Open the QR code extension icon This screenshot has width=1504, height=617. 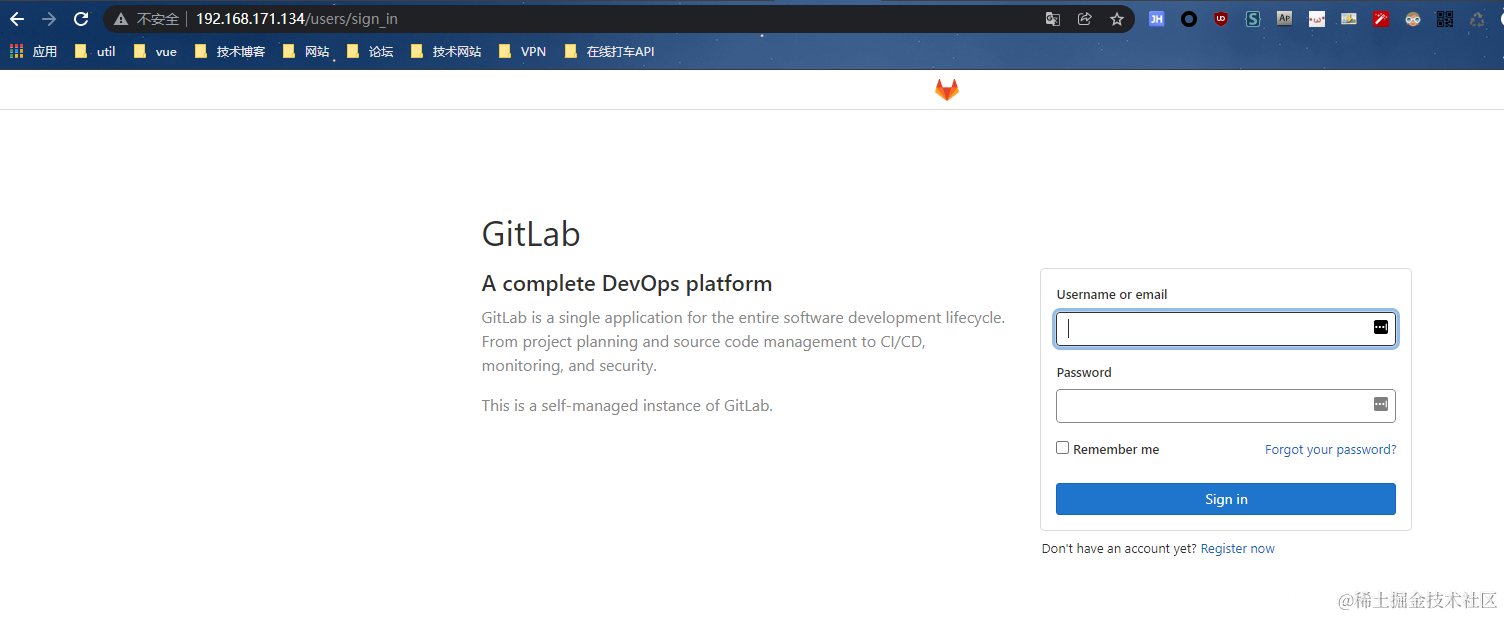coord(1445,19)
